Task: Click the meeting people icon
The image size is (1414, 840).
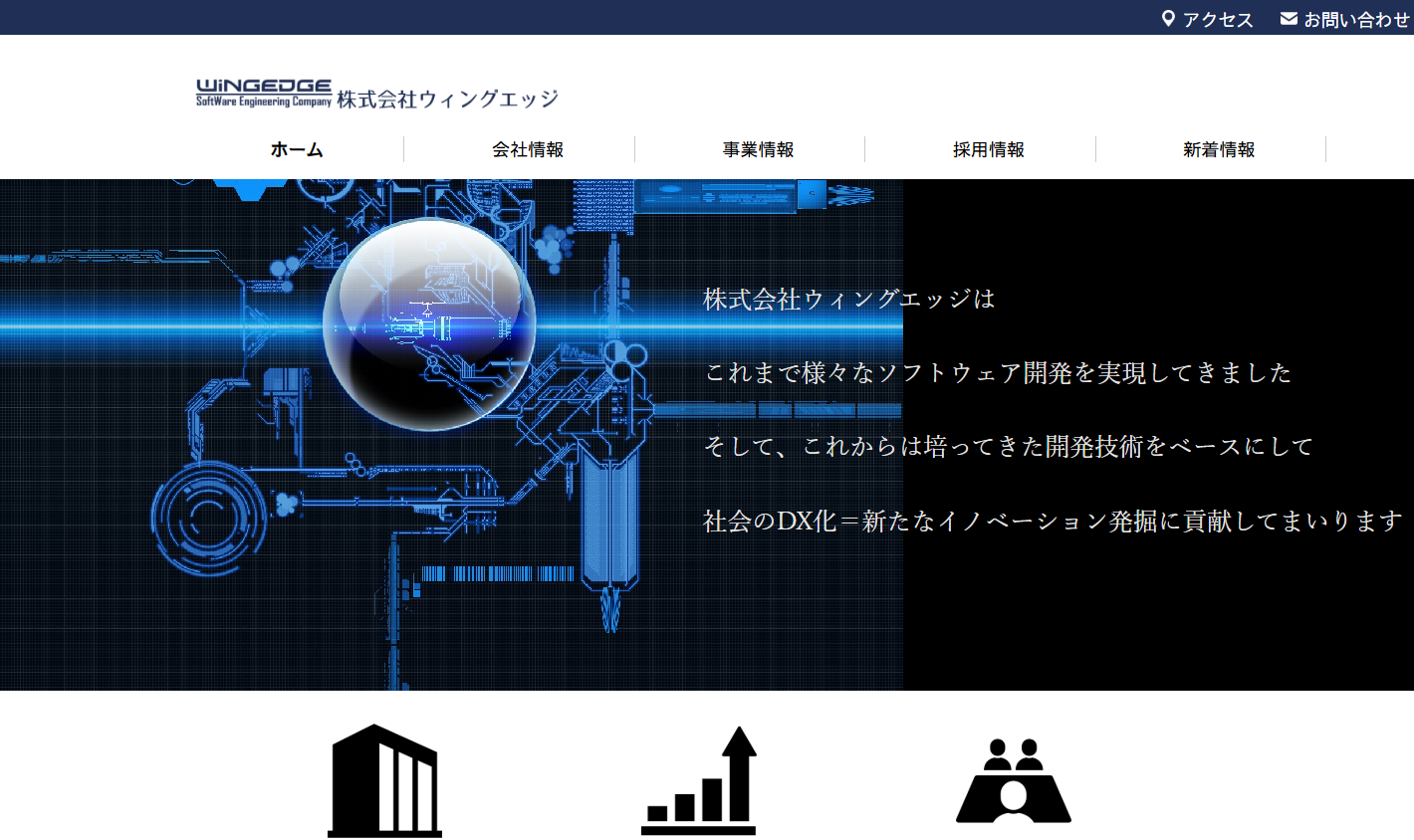Action: (1013, 780)
